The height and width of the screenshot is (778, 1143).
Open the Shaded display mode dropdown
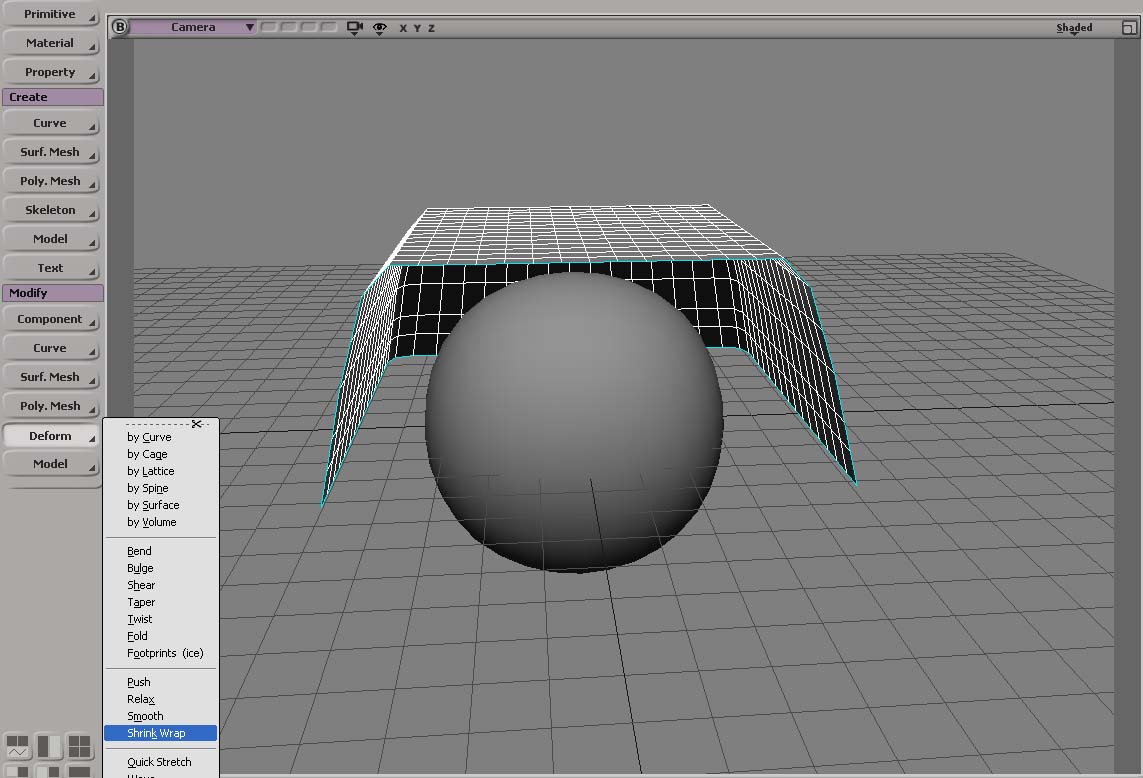coord(1074,28)
